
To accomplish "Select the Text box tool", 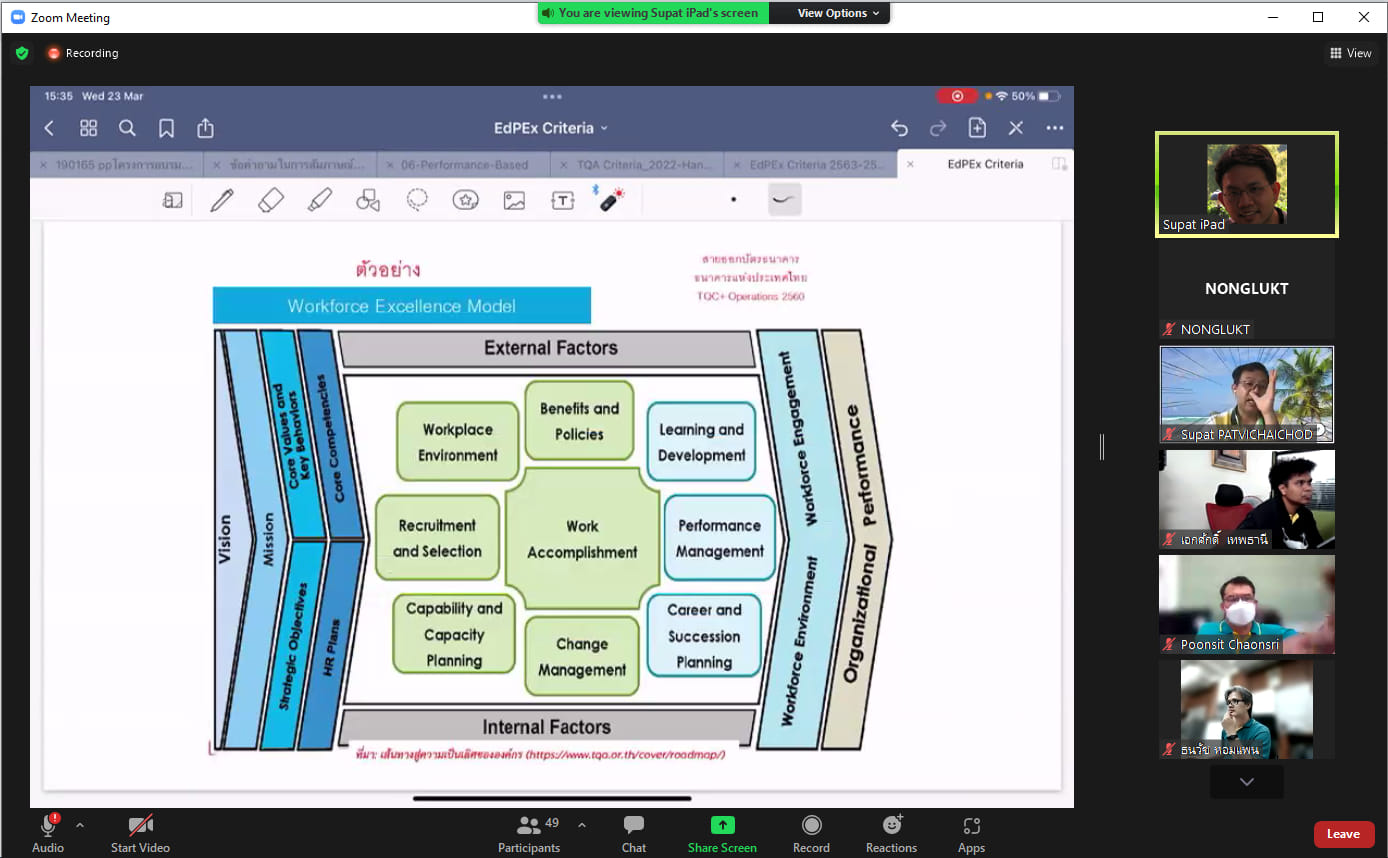I will (x=563, y=201).
